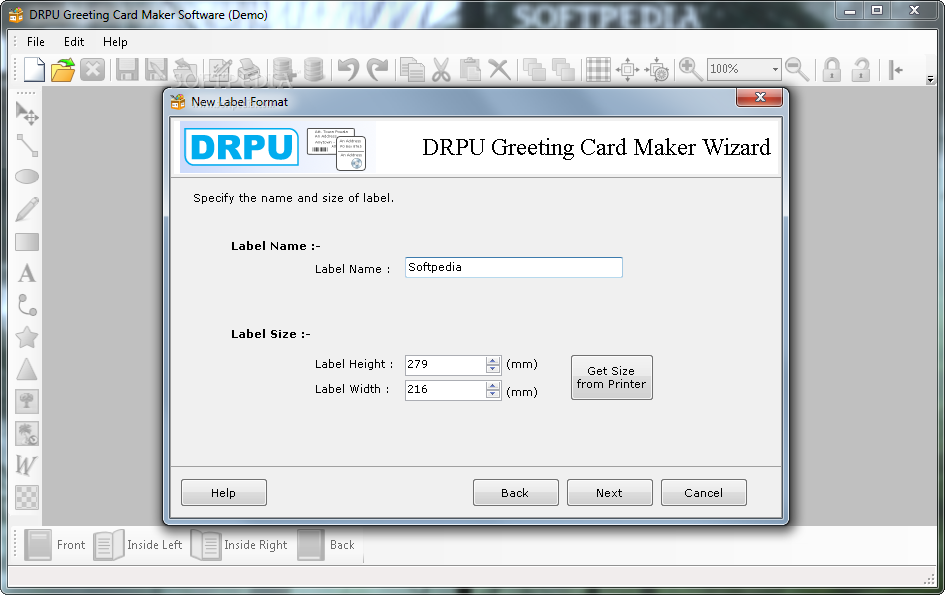This screenshot has width=945, height=595.
Task: Click the align-to-left-edge arrow icon
Action: pos(896,69)
